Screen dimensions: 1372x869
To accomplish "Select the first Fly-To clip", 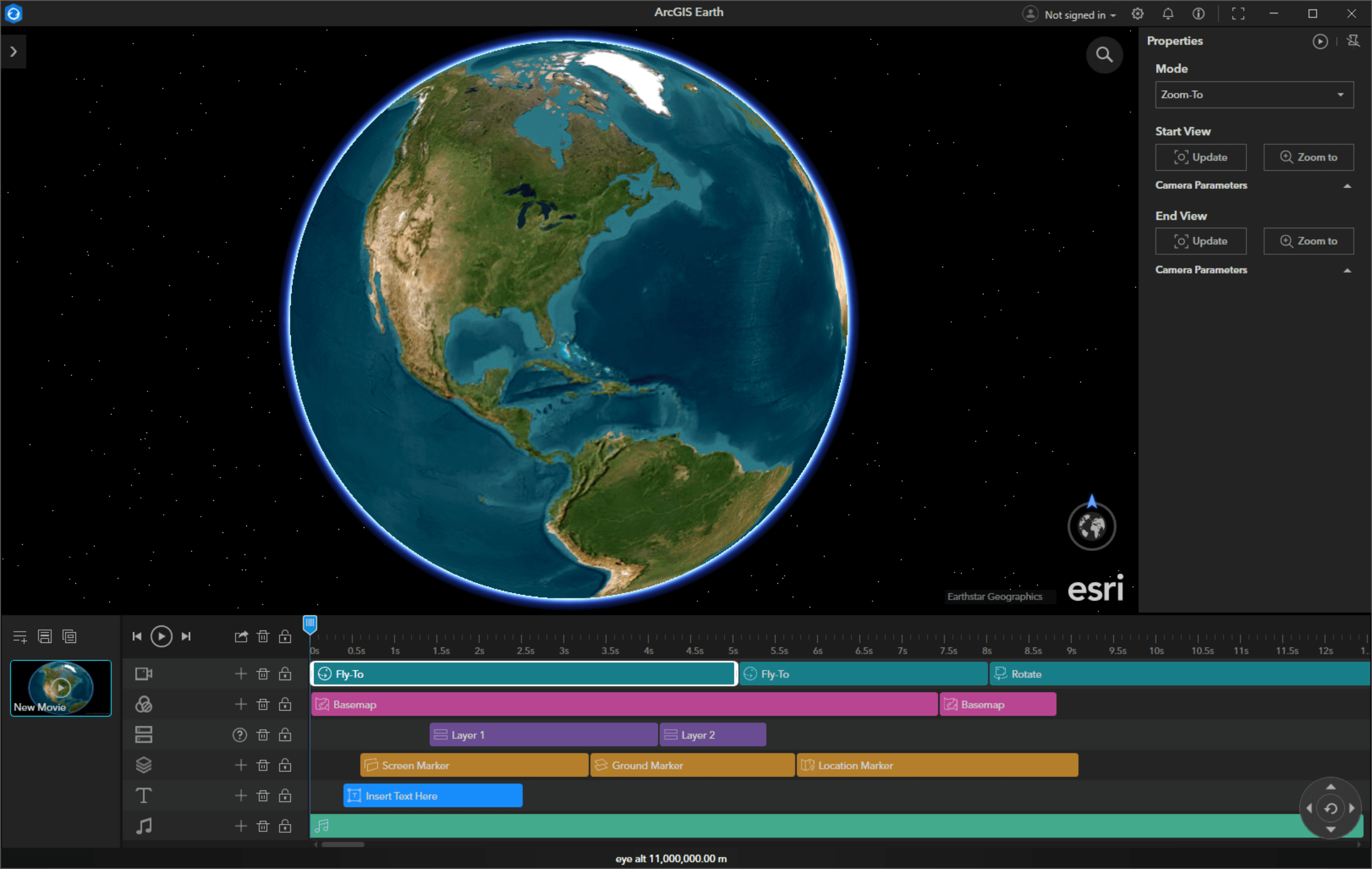I will pos(523,673).
